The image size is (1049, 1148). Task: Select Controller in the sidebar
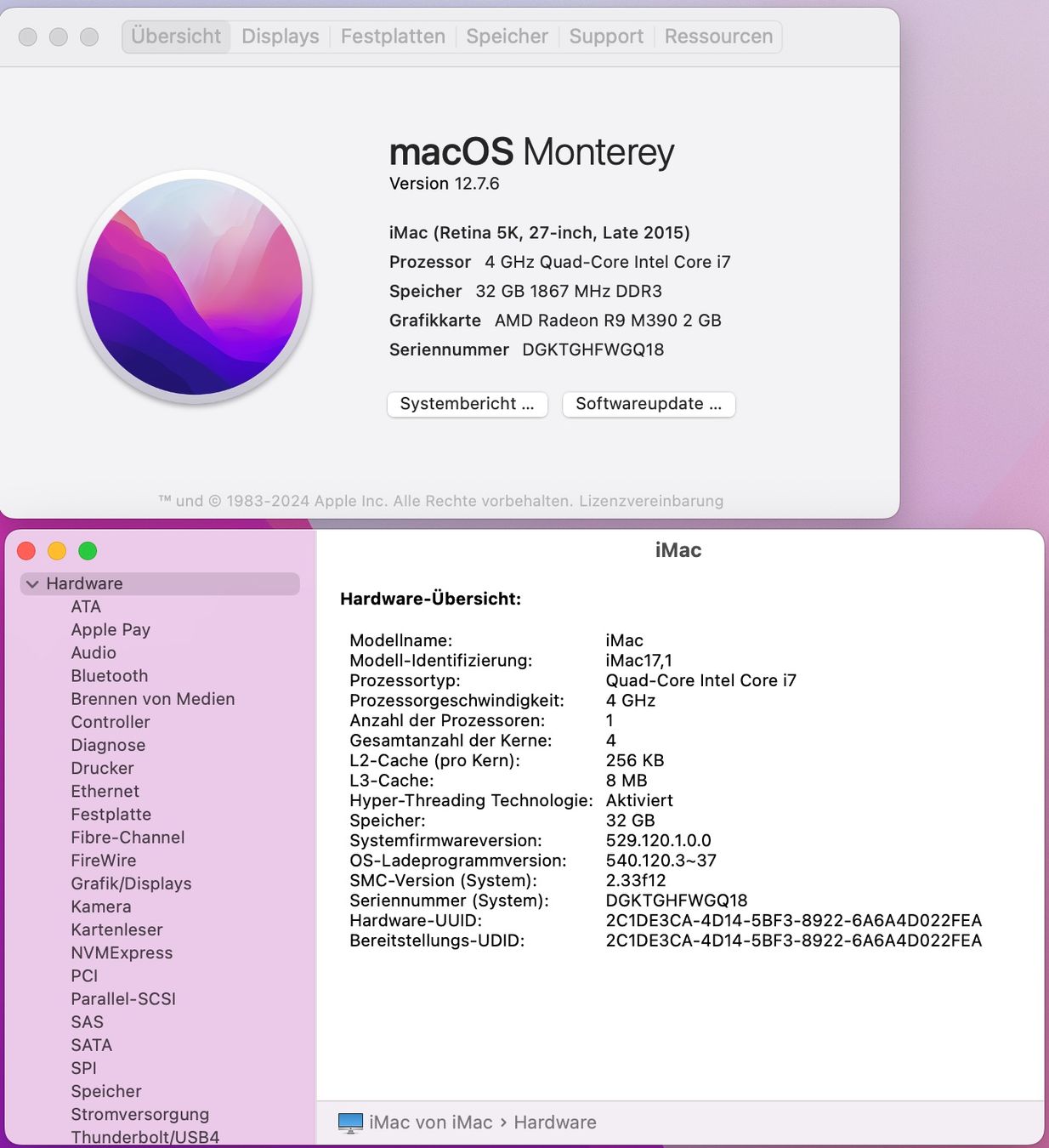point(111,722)
